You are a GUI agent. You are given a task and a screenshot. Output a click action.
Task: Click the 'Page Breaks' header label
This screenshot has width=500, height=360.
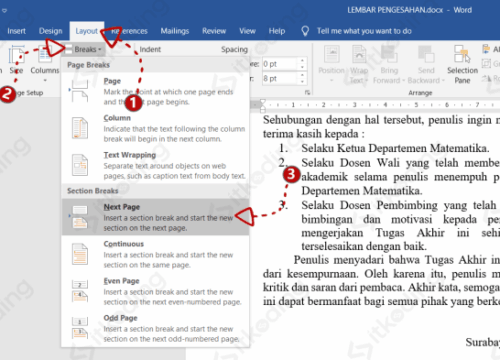[88, 65]
